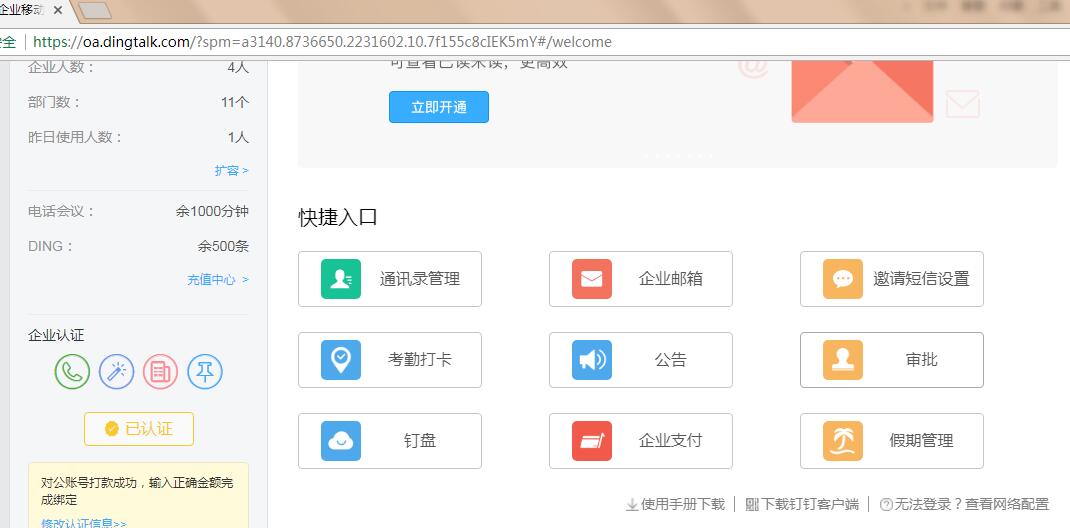This screenshot has width=1070, height=528.
Task: Click the 企业认证 heading
Action: coord(56,336)
